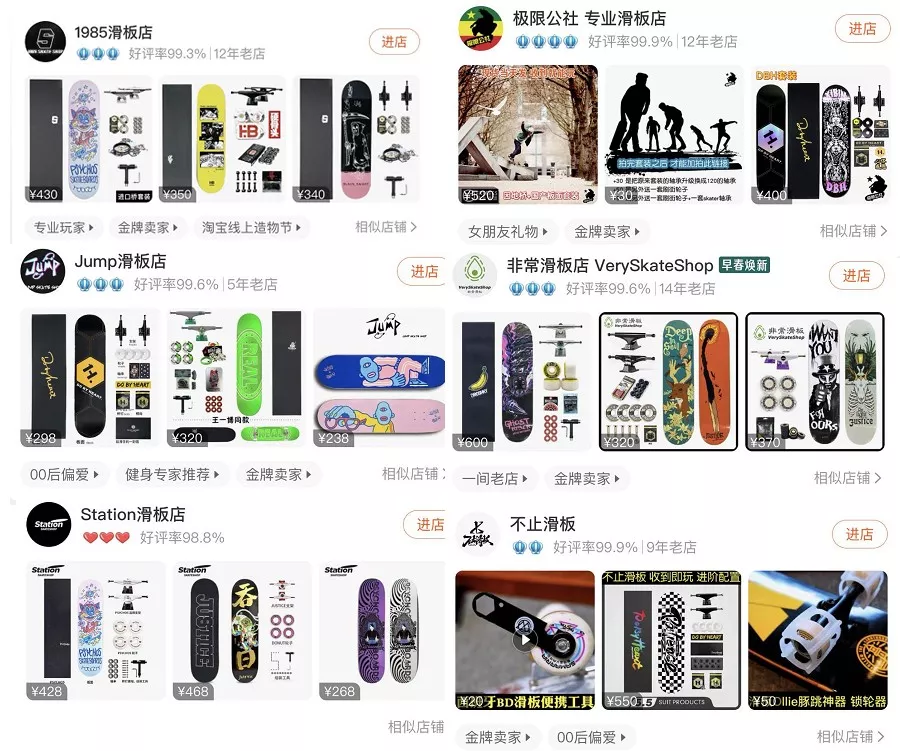Expand the 女朋友礼物 tag

tap(507, 231)
